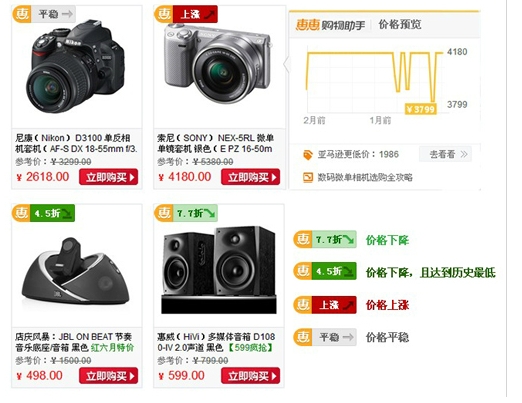Open the Nikon D3100 product title link
The height and width of the screenshot is (403, 522).
(x=76, y=143)
